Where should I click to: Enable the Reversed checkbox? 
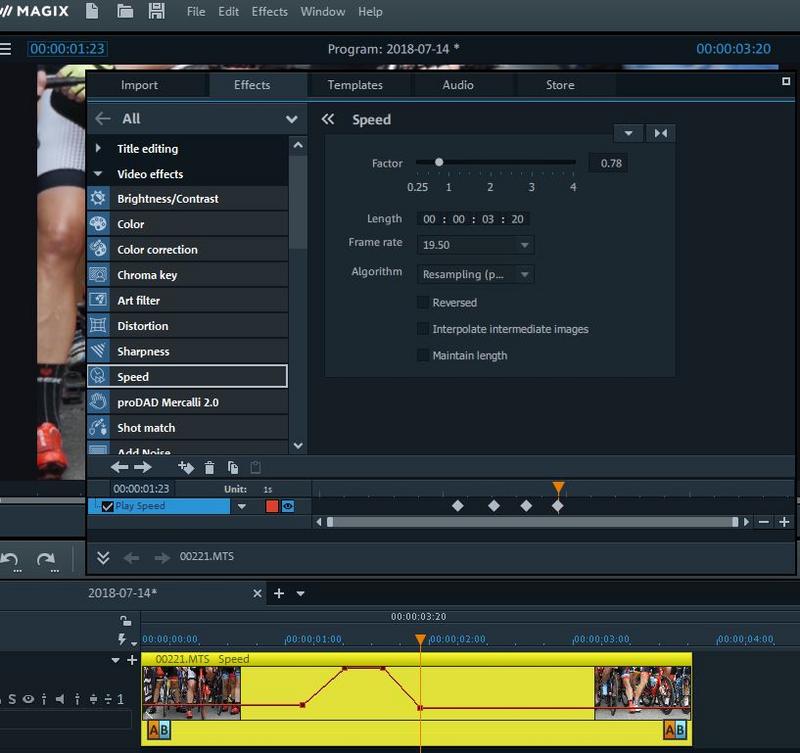(423, 303)
